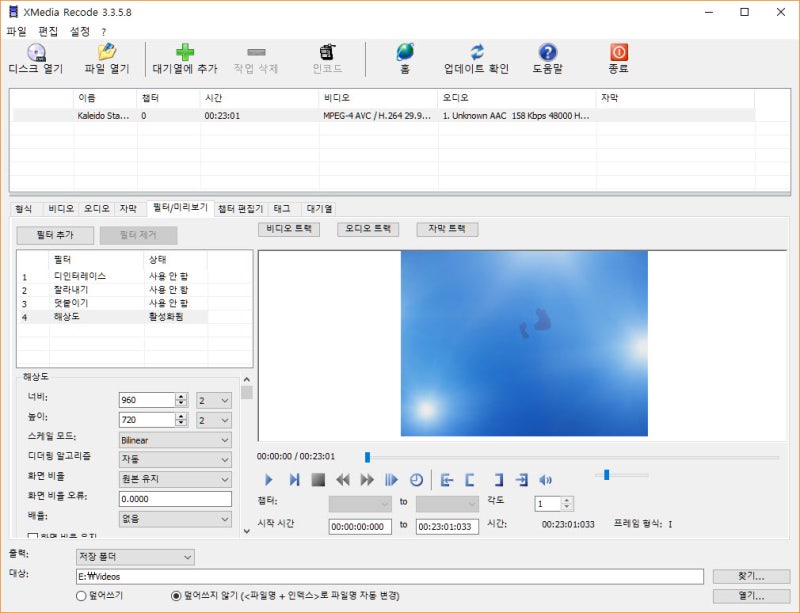Jump to end marker arrow icon
This screenshot has height=613, width=800.
(521, 480)
